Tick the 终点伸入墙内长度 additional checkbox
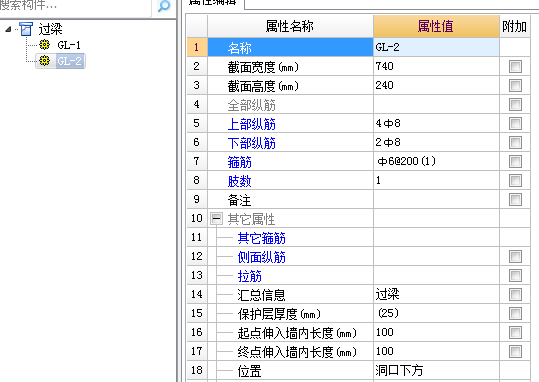Image resolution: width=539 pixels, height=382 pixels. [515, 351]
